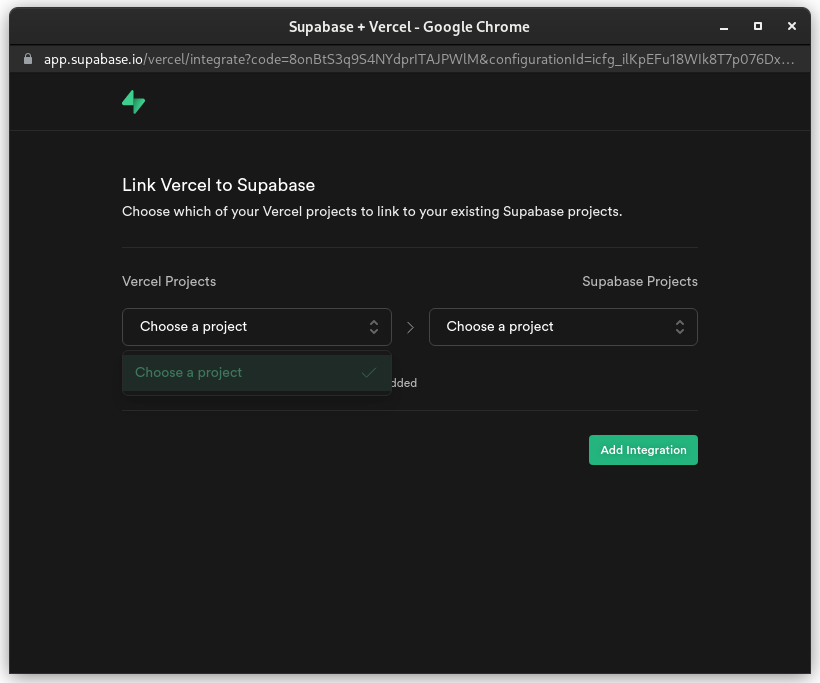Click the URL in the address bar

point(419,59)
